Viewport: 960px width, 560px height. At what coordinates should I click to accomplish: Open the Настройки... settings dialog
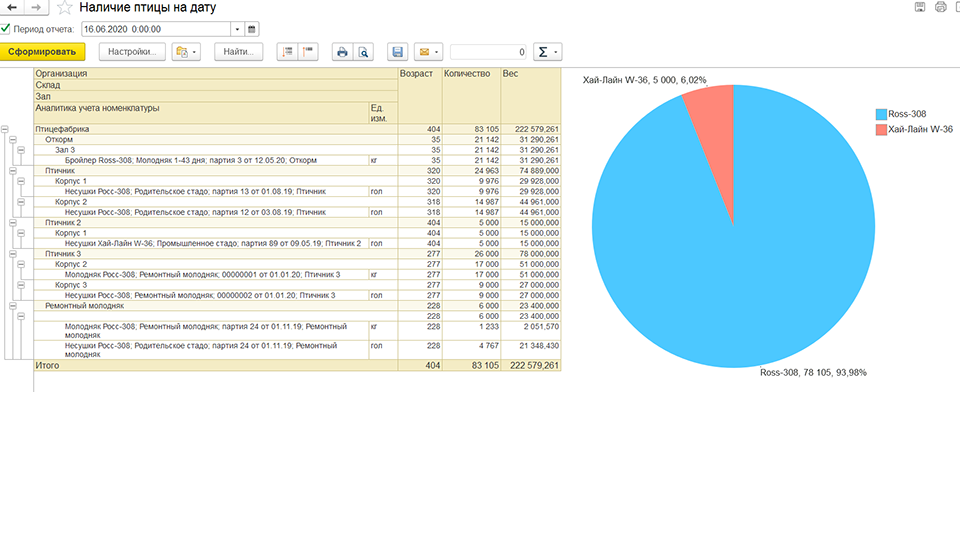[x=132, y=52]
